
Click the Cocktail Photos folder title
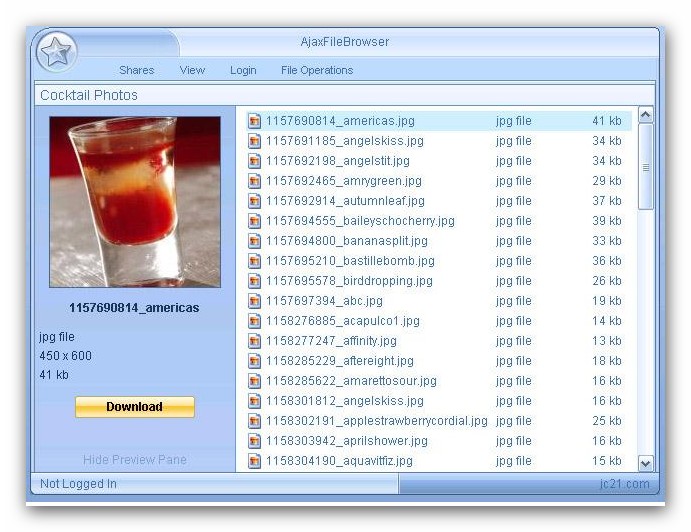click(x=89, y=95)
